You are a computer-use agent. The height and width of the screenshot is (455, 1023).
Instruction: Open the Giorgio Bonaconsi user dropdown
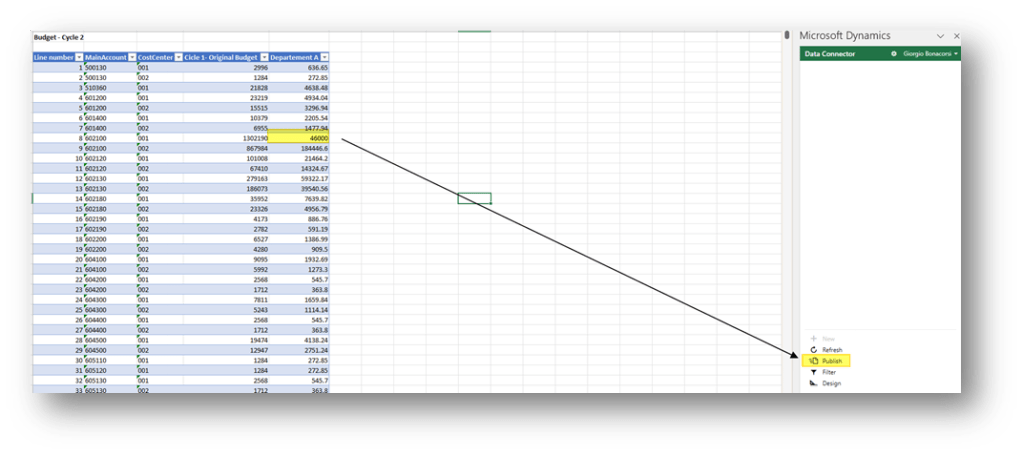930,53
